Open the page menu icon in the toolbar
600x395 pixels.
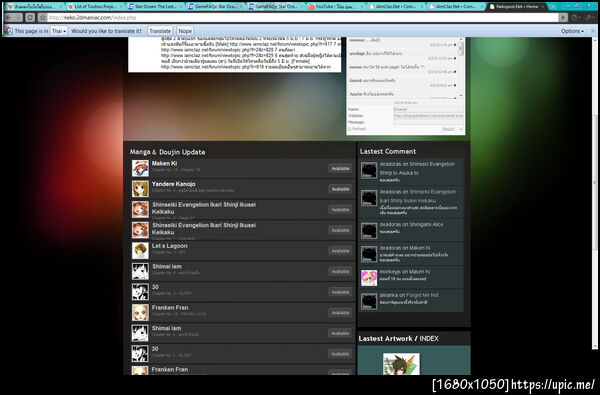[576, 17]
